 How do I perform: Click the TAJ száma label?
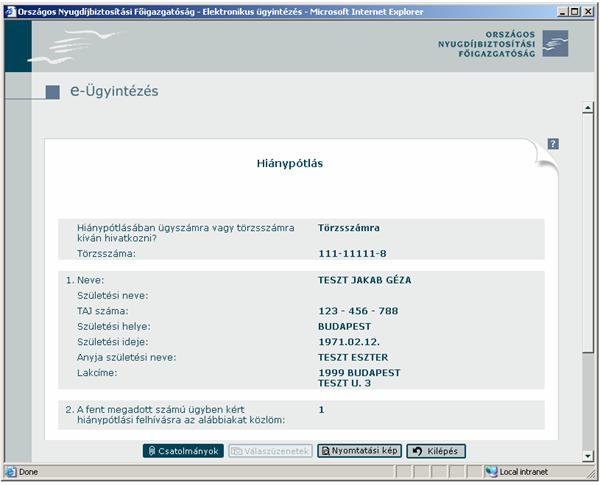coord(103,311)
